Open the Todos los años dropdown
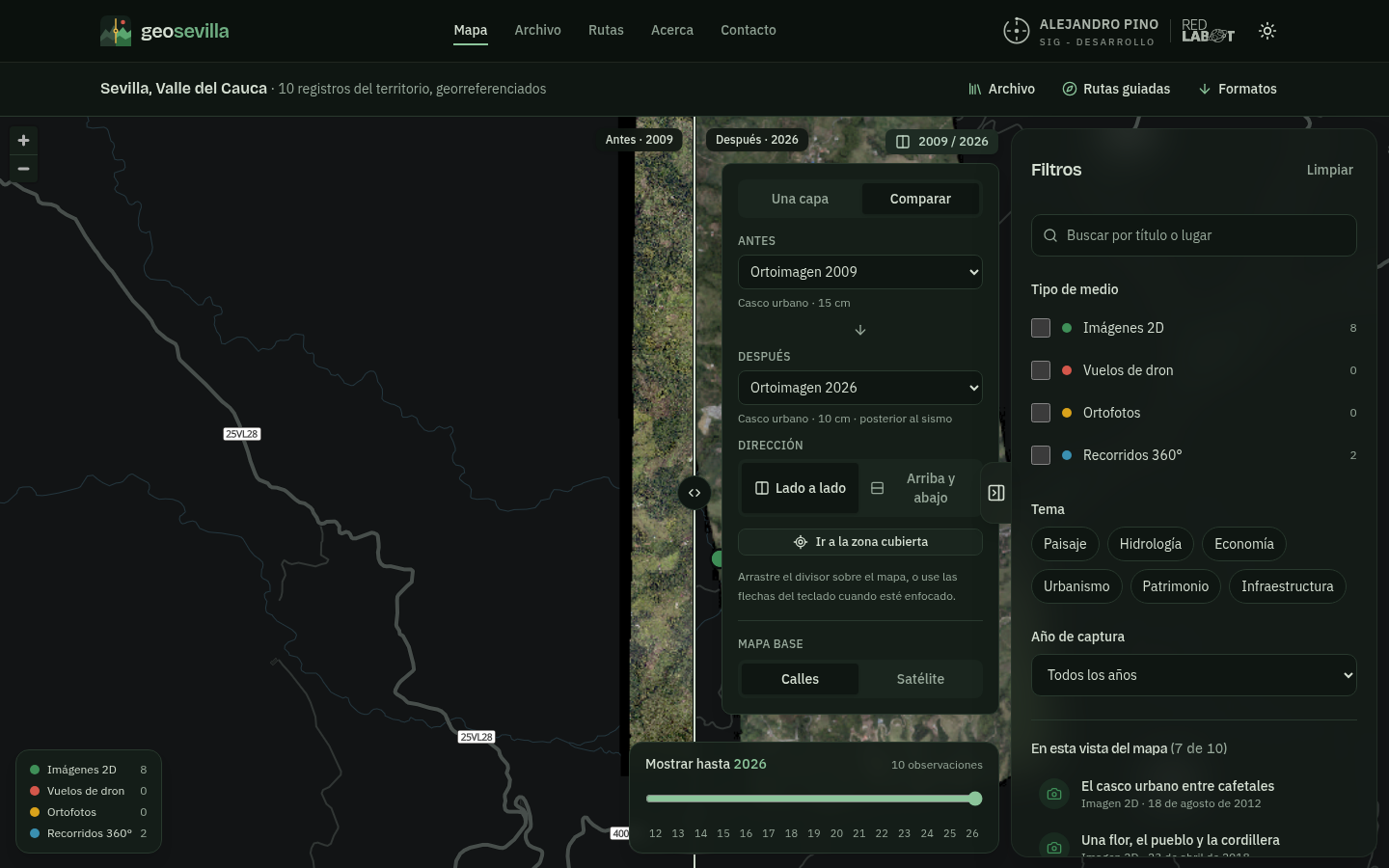 tap(1194, 675)
